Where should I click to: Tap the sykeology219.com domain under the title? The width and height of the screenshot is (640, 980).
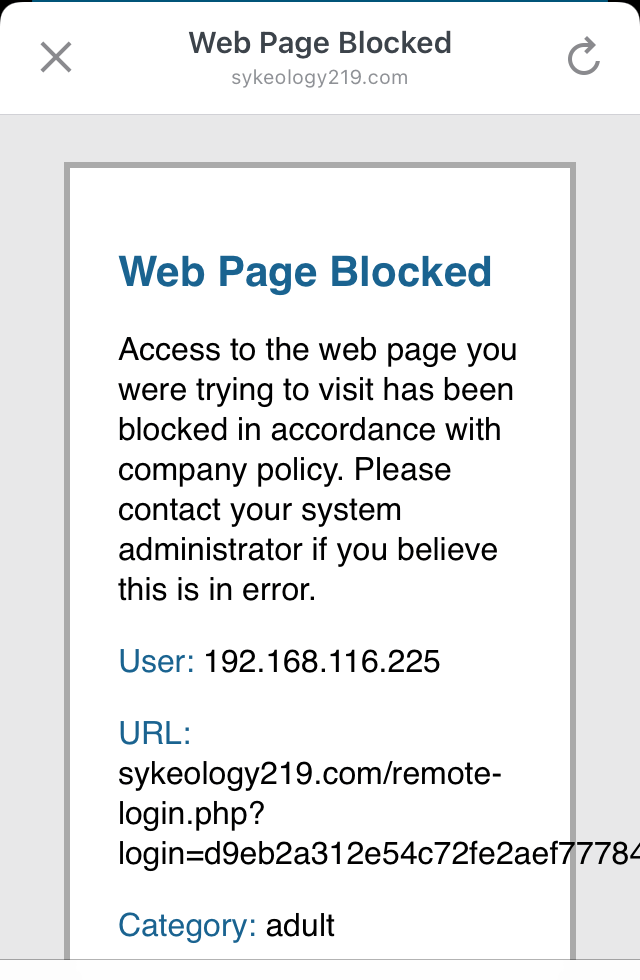point(320,78)
